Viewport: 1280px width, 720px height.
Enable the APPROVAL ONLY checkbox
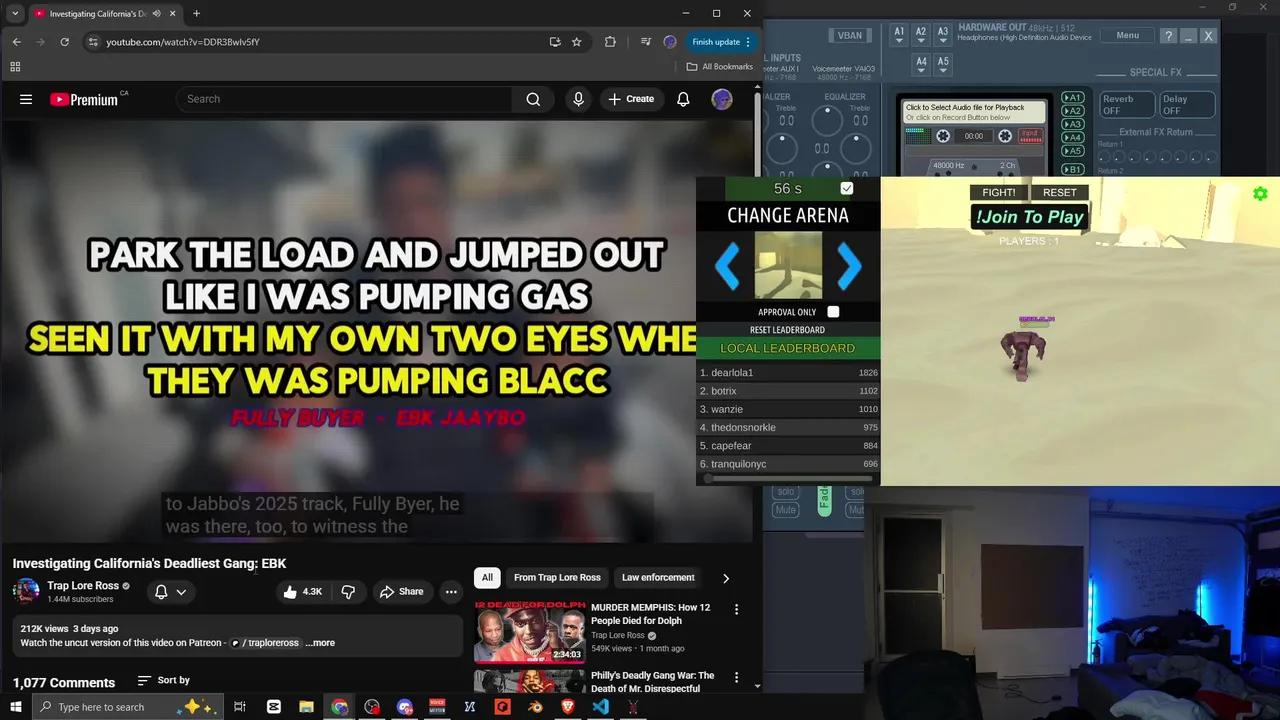click(x=833, y=312)
